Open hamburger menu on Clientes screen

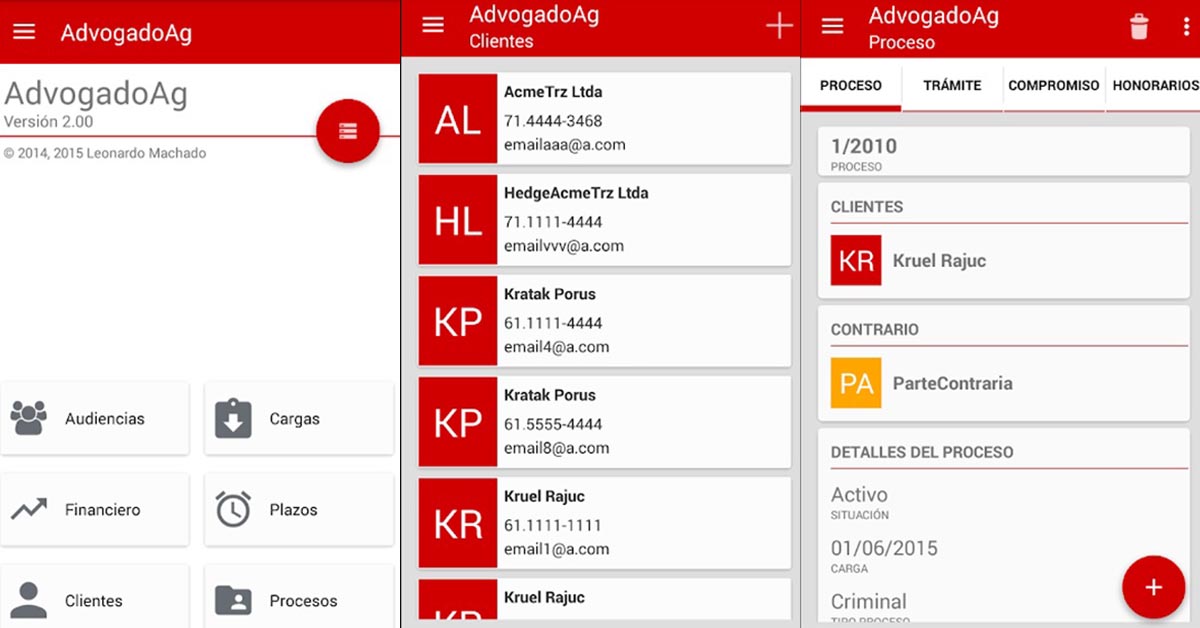[x=433, y=25]
